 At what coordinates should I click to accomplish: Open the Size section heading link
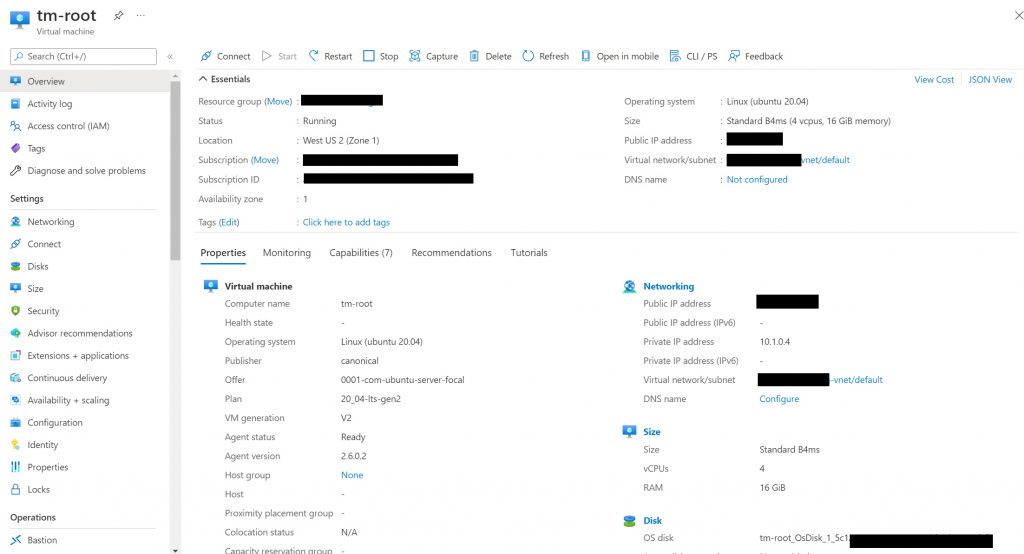point(652,432)
